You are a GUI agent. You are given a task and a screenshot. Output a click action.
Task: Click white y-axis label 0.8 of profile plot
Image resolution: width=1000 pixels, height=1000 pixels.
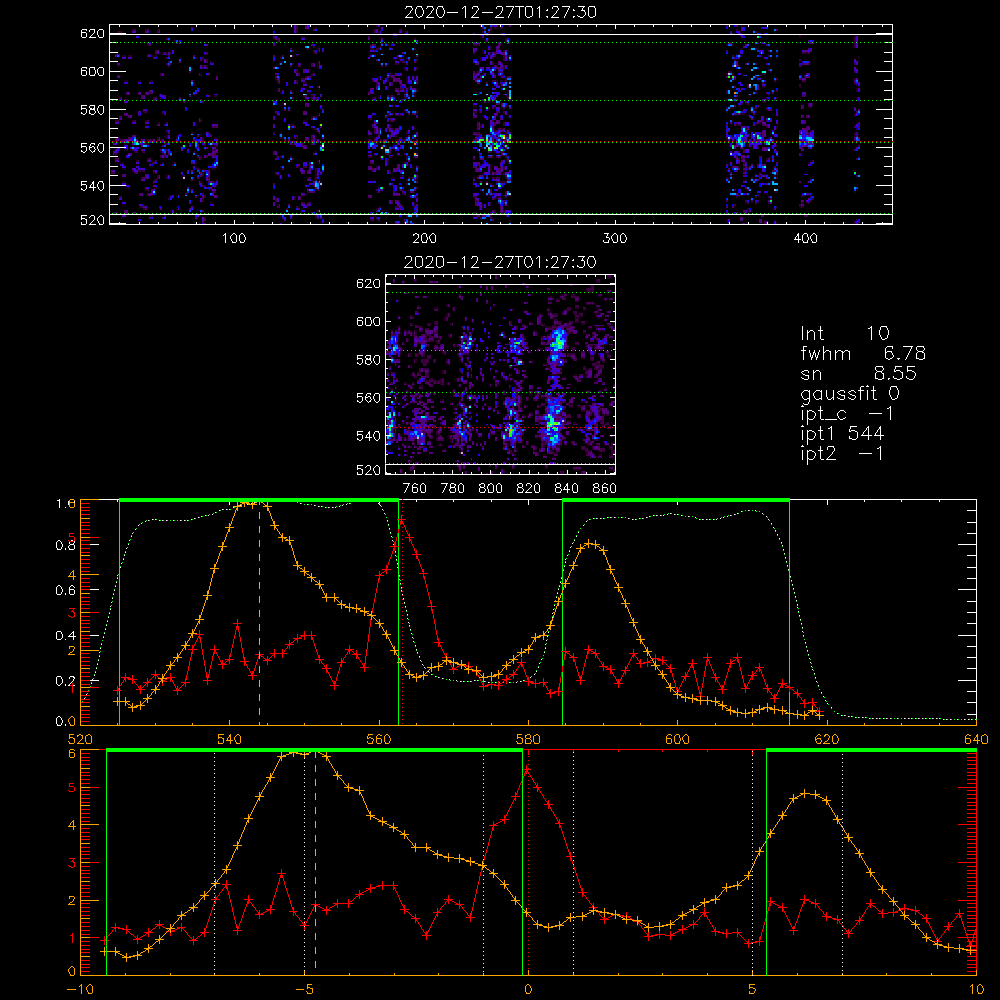(65, 545)
